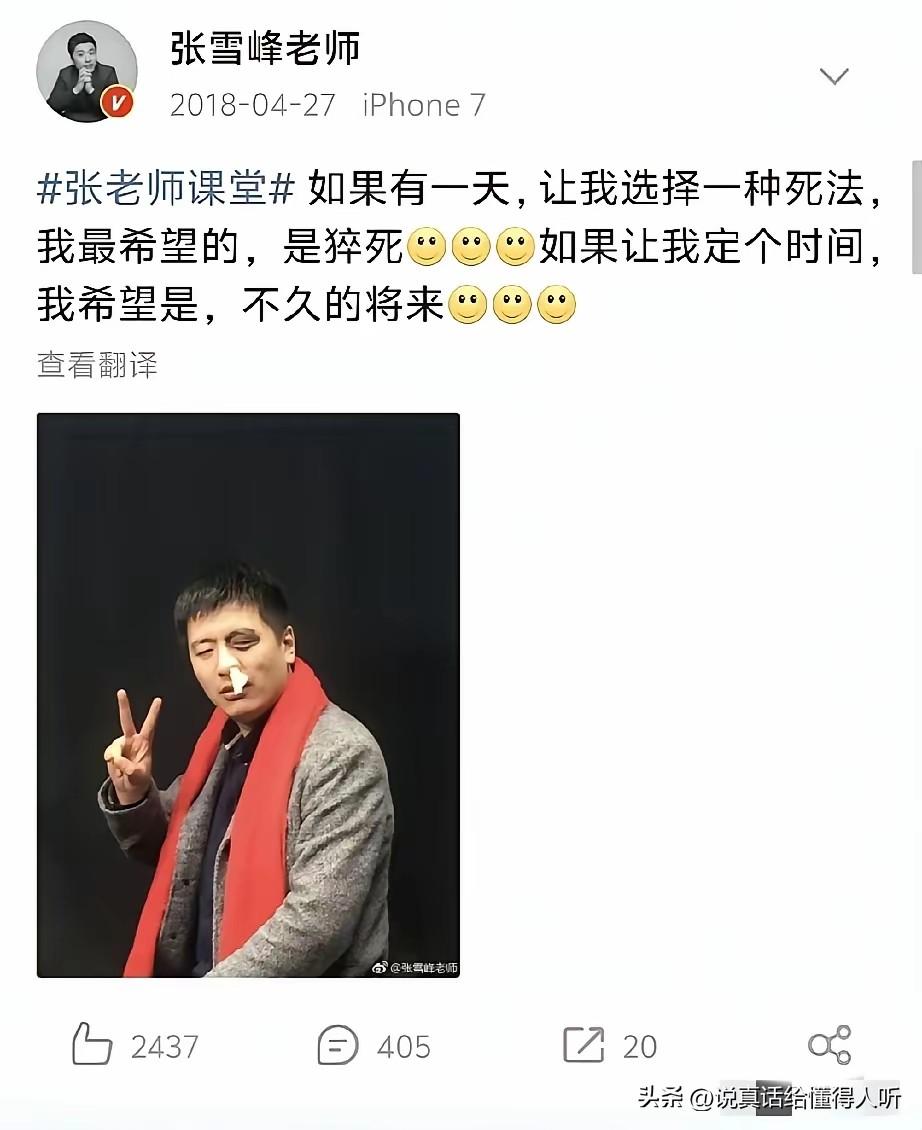Click the repost count 20
922x1130 pixels.
tap(640, 1046)
